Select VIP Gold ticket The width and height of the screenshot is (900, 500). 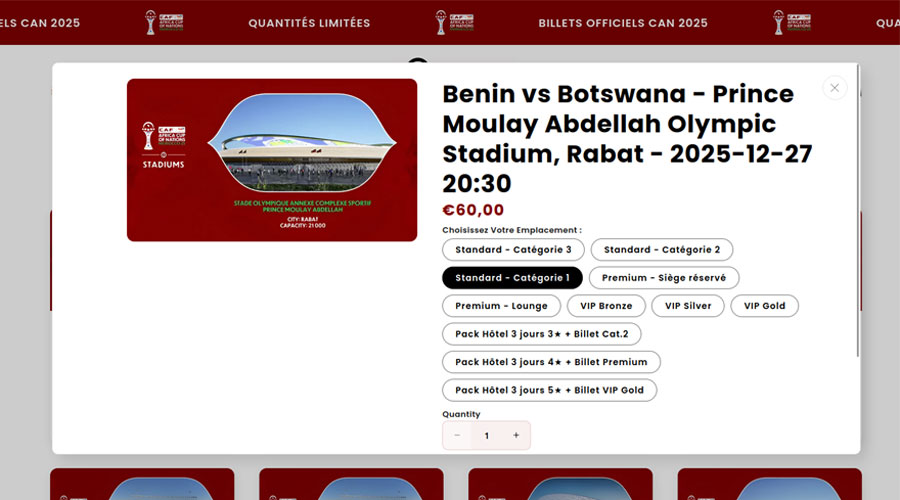tap(765, 306)
